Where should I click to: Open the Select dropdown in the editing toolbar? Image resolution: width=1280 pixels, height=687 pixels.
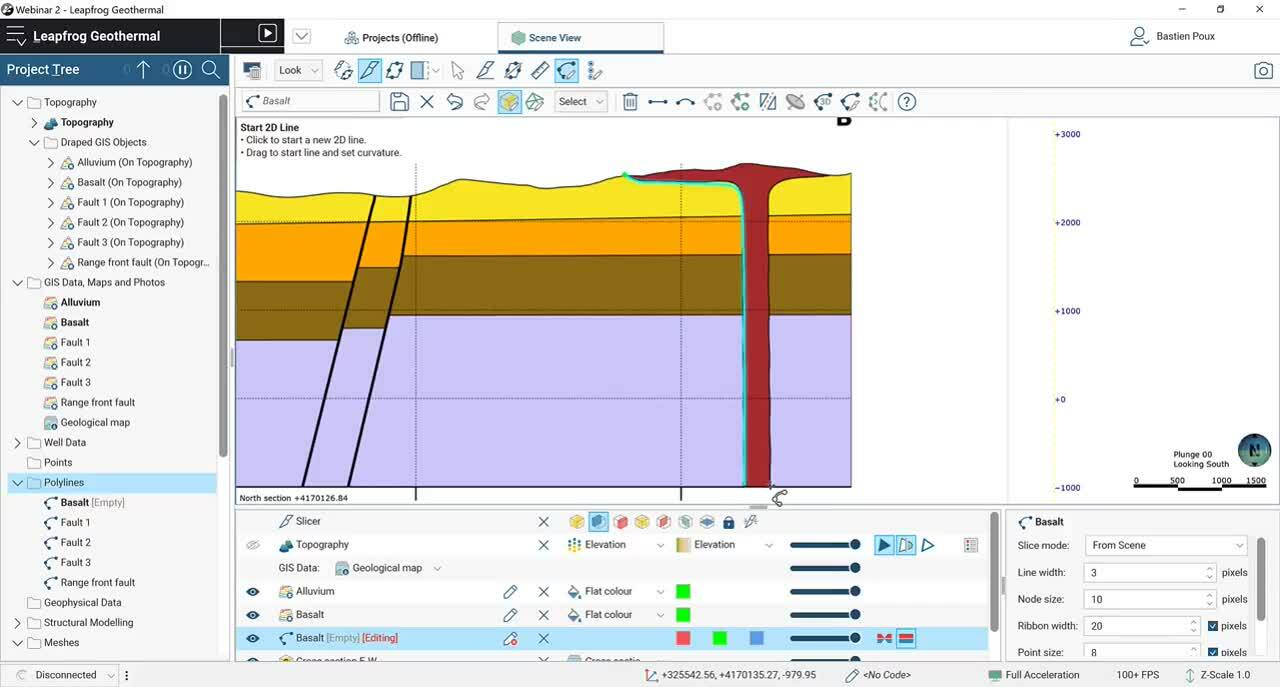click(581, 101)
